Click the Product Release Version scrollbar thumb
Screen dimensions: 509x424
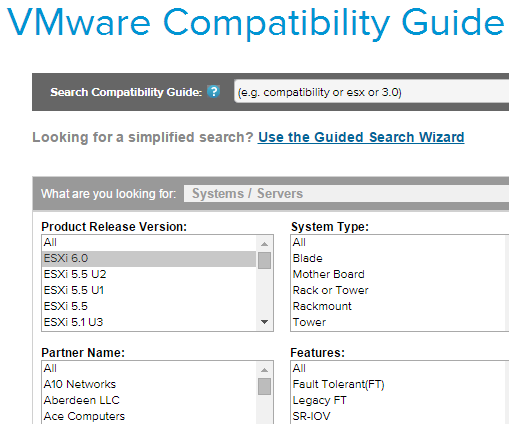264,260
